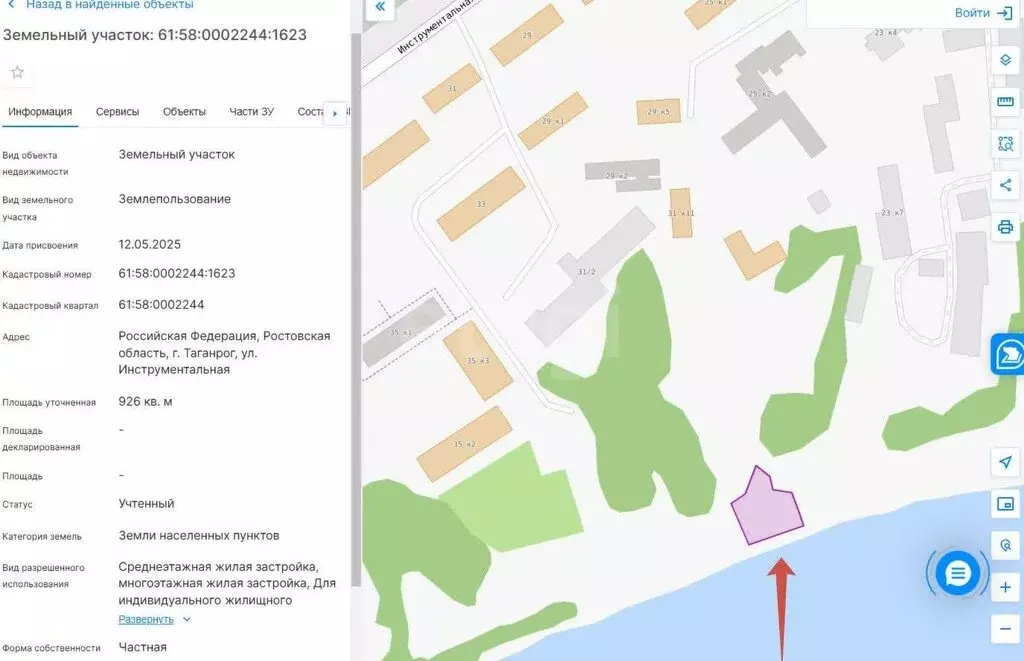This screenshot has height=661, width=1024.
Task: Zoom in on the map
Action: coord(1006,587)
